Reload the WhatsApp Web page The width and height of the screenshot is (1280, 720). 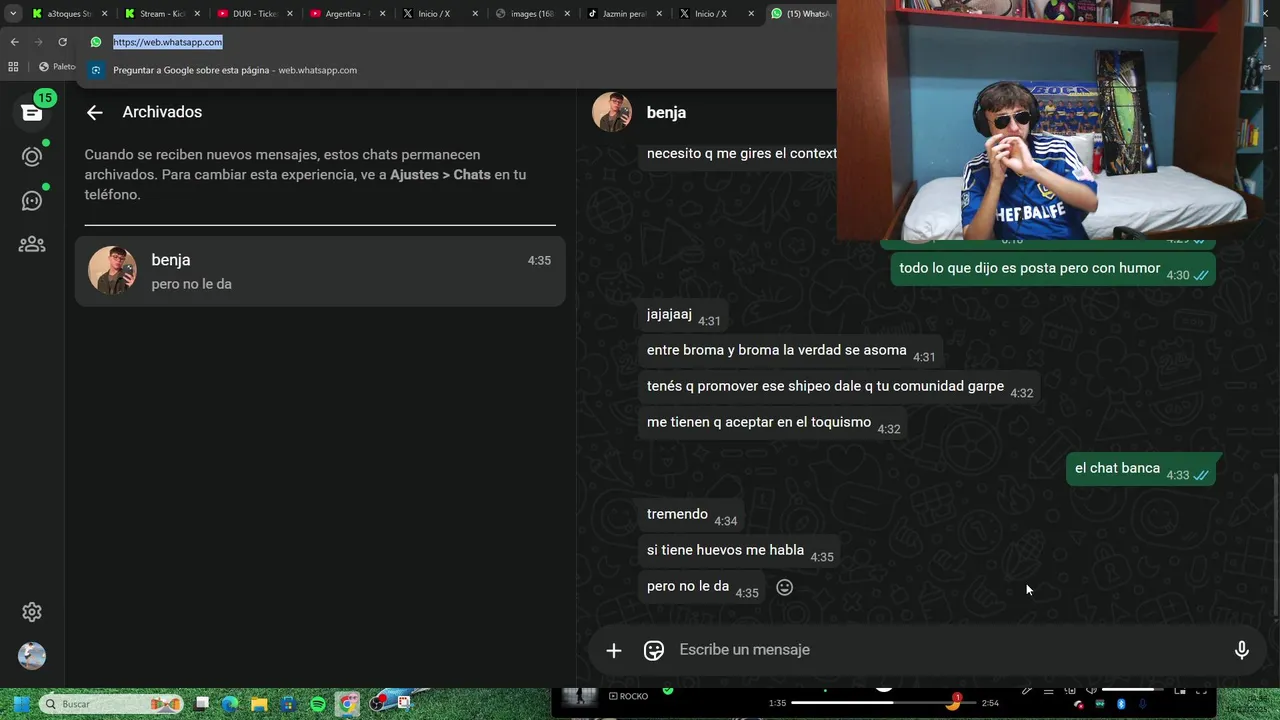click(x=62, y=42)
